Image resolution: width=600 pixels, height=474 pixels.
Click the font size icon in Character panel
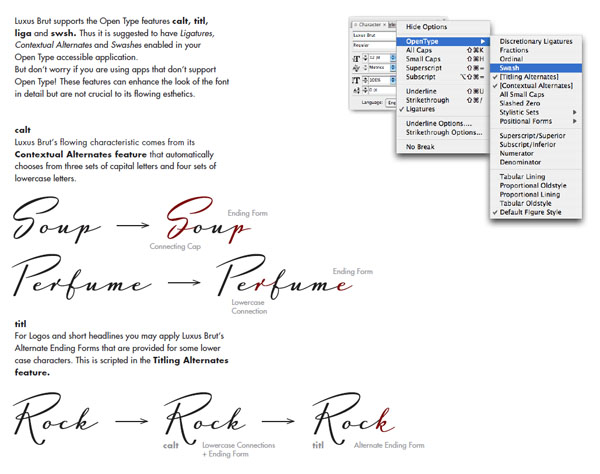click(356, 58)
